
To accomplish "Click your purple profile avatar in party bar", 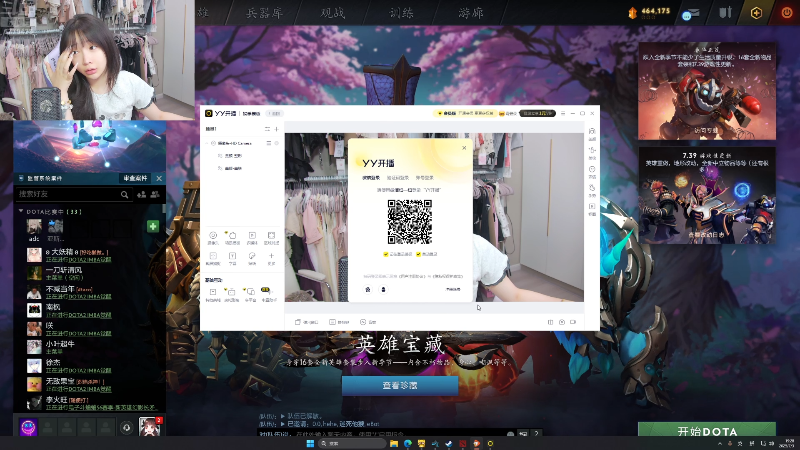I will 28,427.
